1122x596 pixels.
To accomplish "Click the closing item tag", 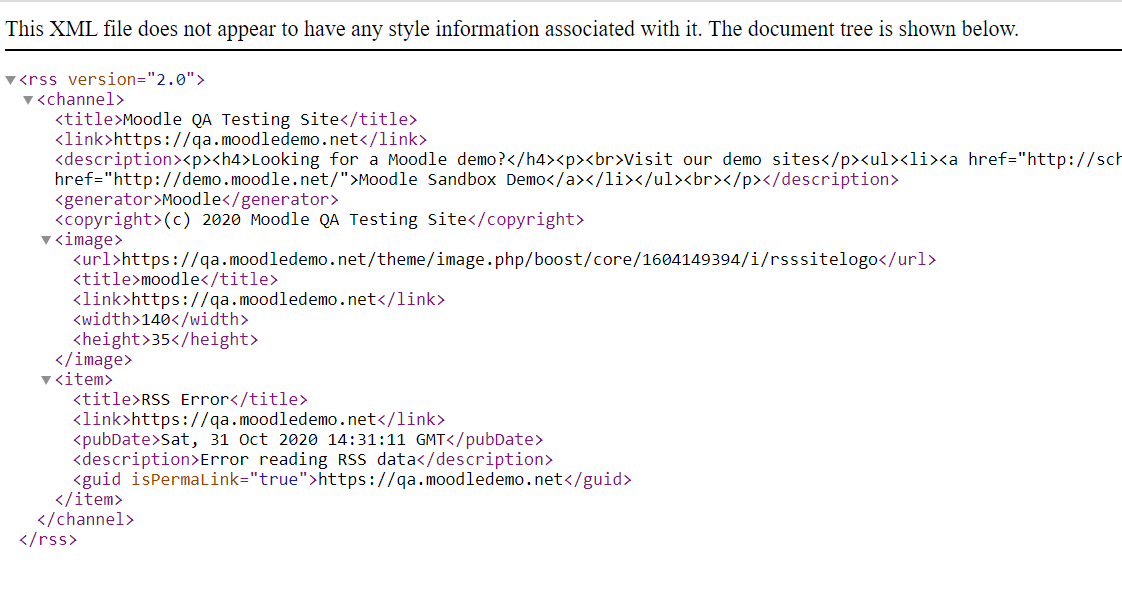I will (89, 500).
